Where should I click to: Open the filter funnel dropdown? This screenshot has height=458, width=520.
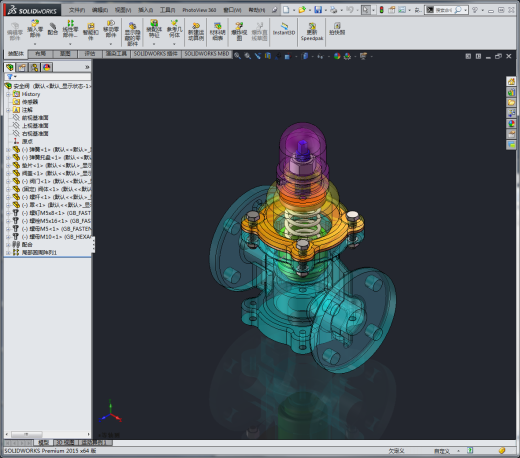12,77
